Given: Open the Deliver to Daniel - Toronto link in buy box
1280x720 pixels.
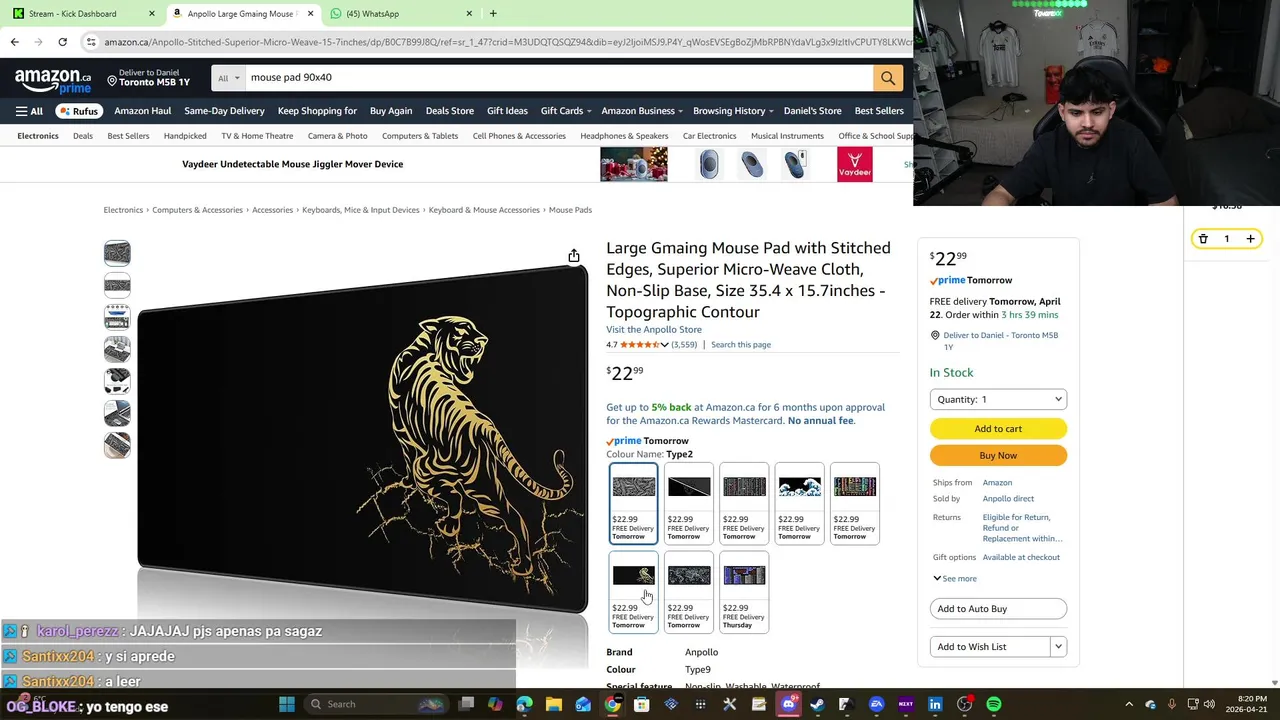Looking at the screenshot, I should point(1000,341).
